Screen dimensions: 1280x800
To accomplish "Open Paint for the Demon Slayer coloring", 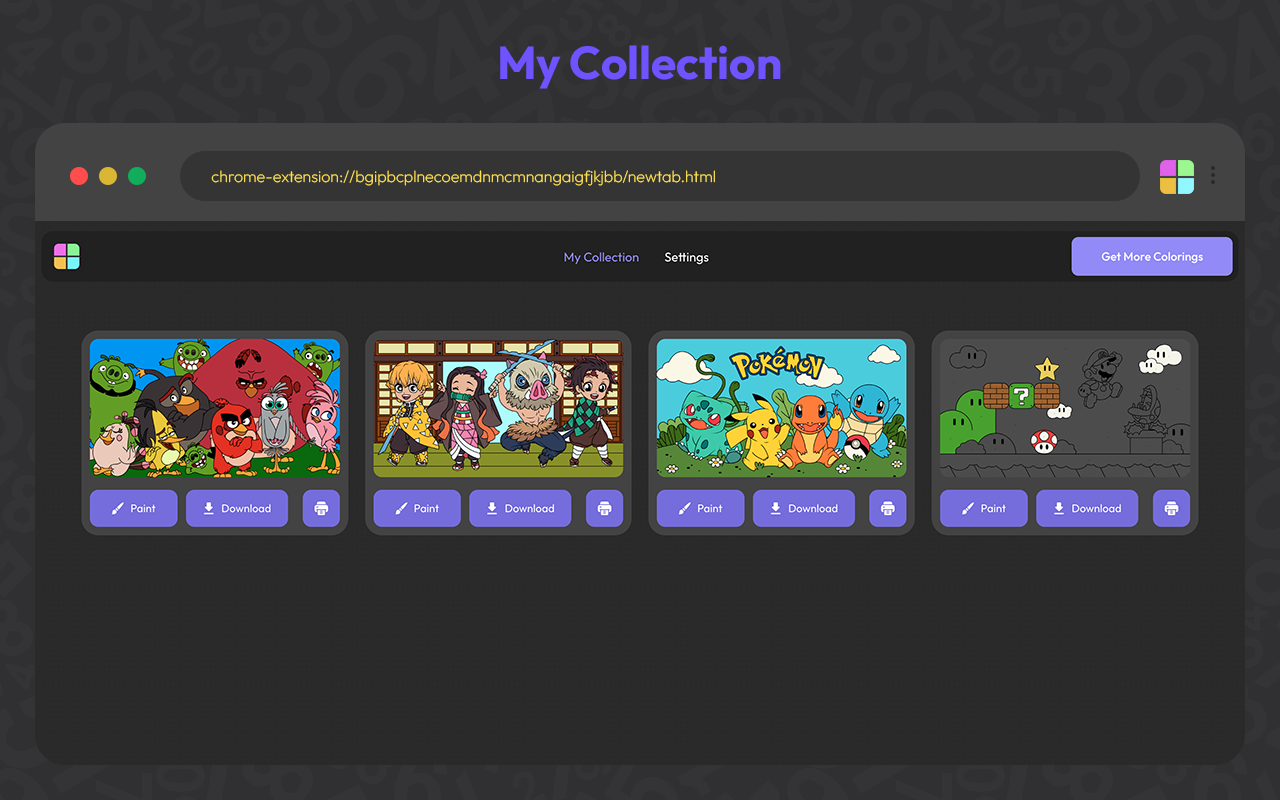I will (x=417, y=508).
